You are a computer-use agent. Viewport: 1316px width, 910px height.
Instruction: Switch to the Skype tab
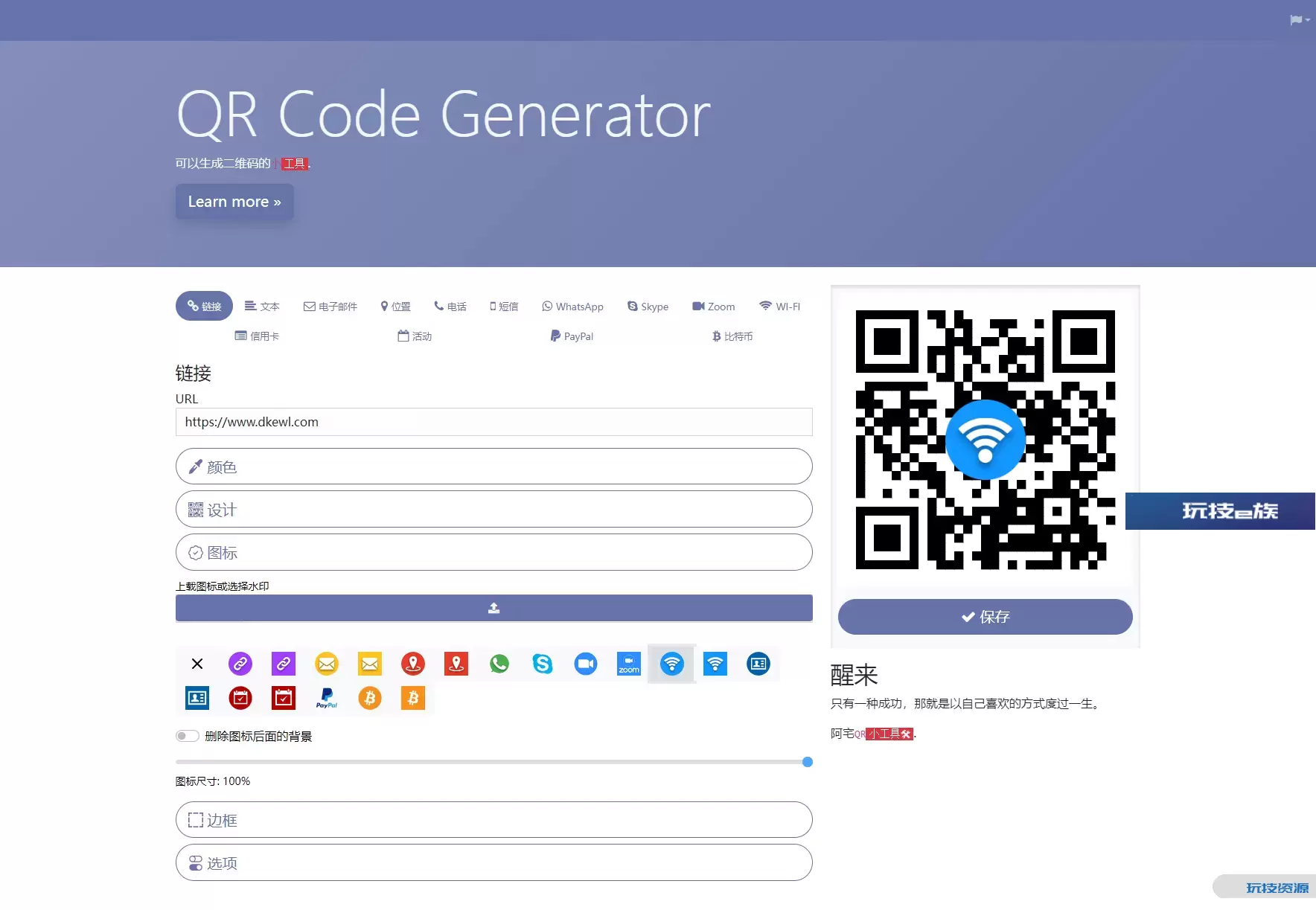[x=648, y=306]
